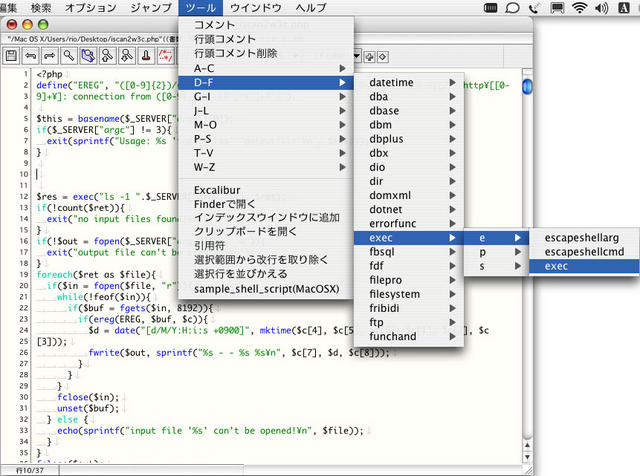Click the volume icon in menu bar

tap(602, 8)
